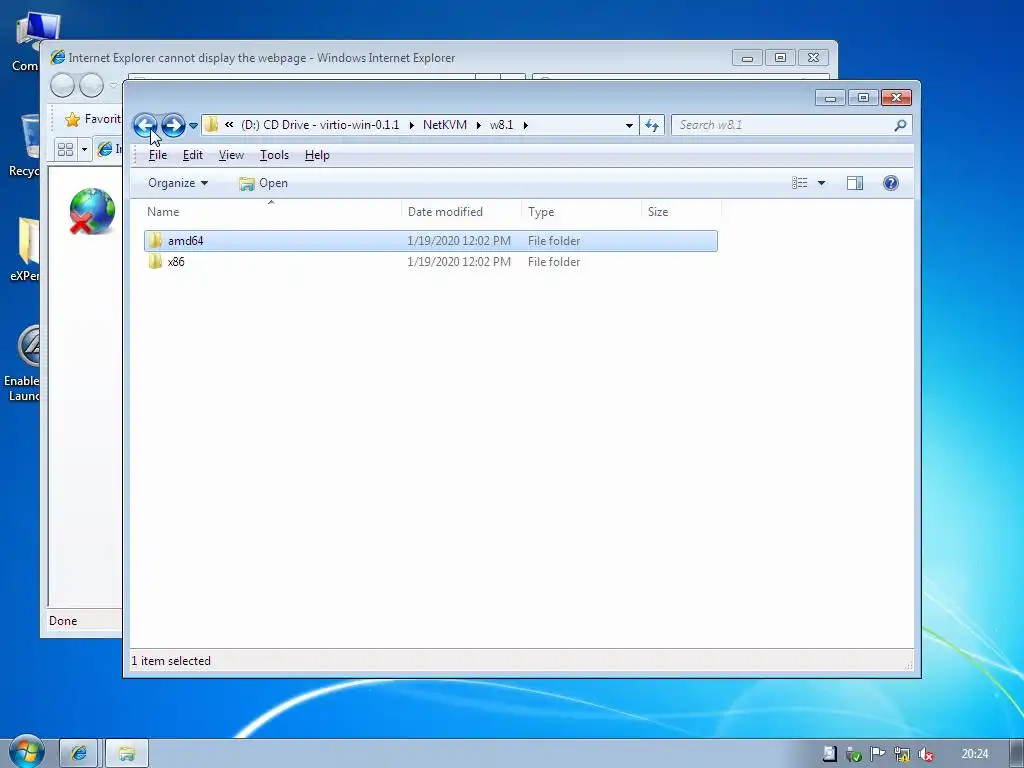The width and height of the screenshot is (1024, 768).
Task: Open Favorites in Internet Explorer
Action: [91, 119]
